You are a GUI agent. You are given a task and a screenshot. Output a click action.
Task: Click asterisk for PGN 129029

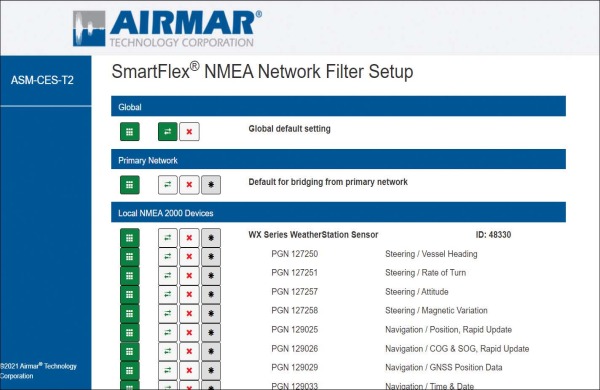[211, 370]
